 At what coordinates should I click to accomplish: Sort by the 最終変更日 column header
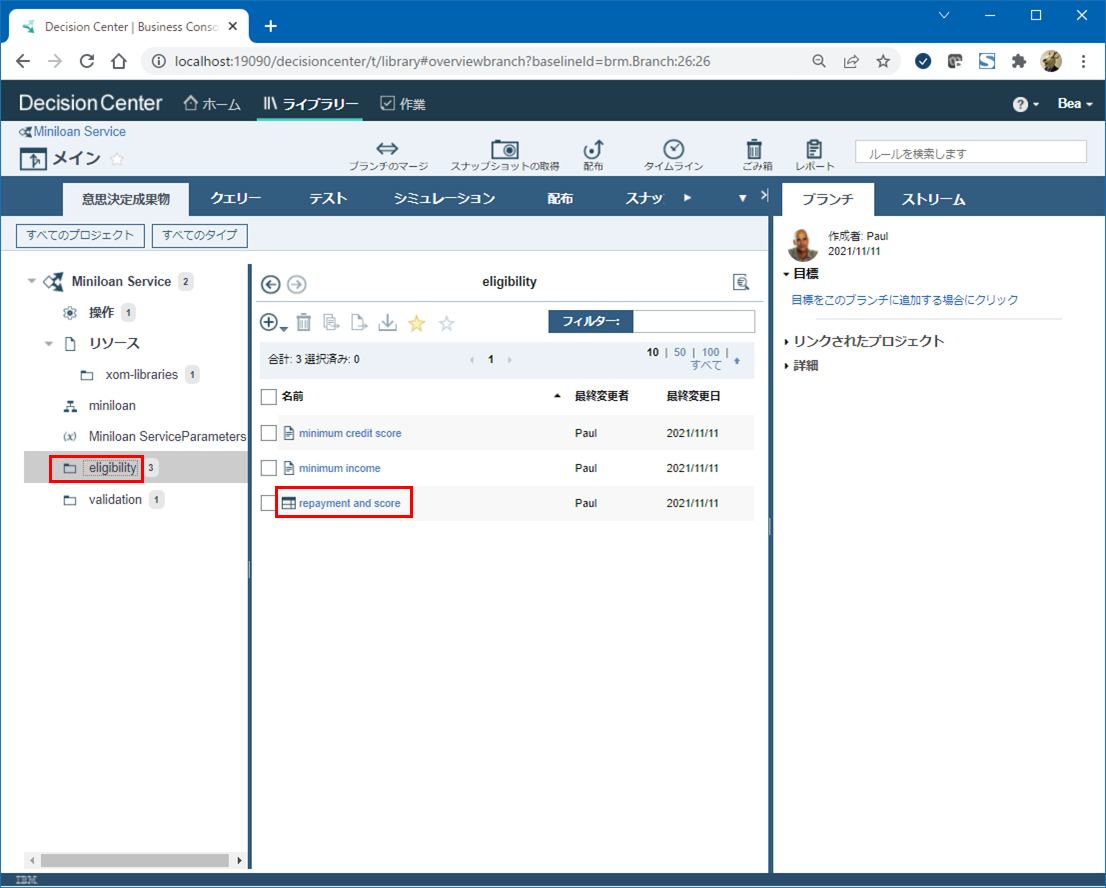coord(693,396)
